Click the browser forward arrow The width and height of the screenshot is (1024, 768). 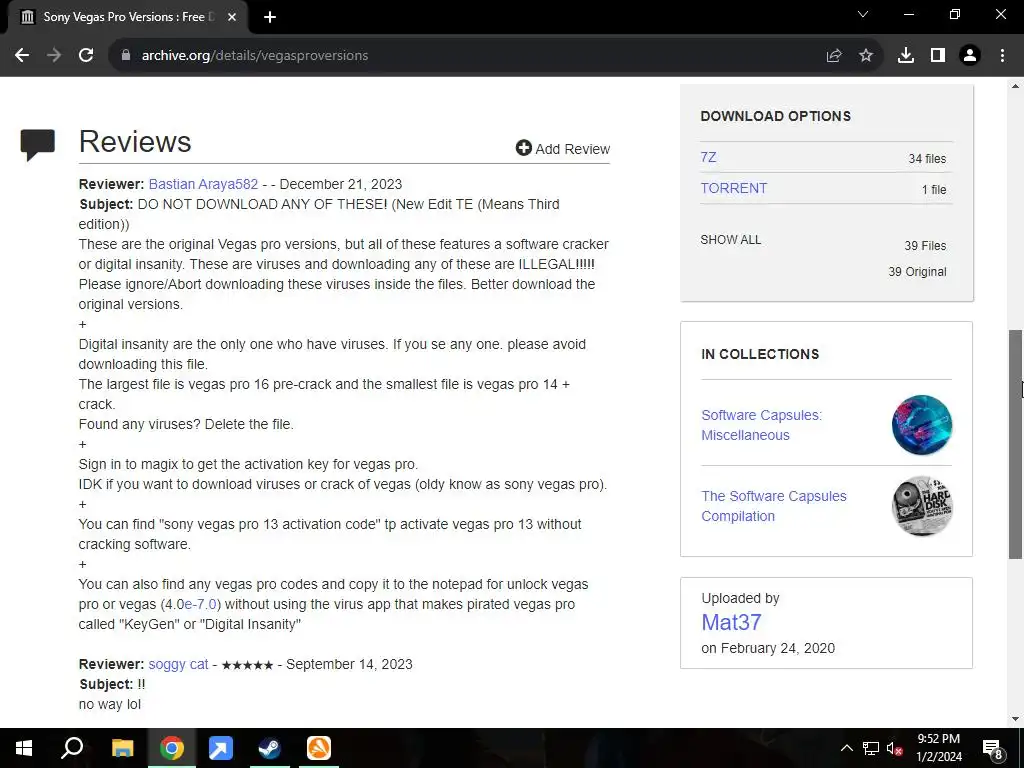[x=54, y=56]
